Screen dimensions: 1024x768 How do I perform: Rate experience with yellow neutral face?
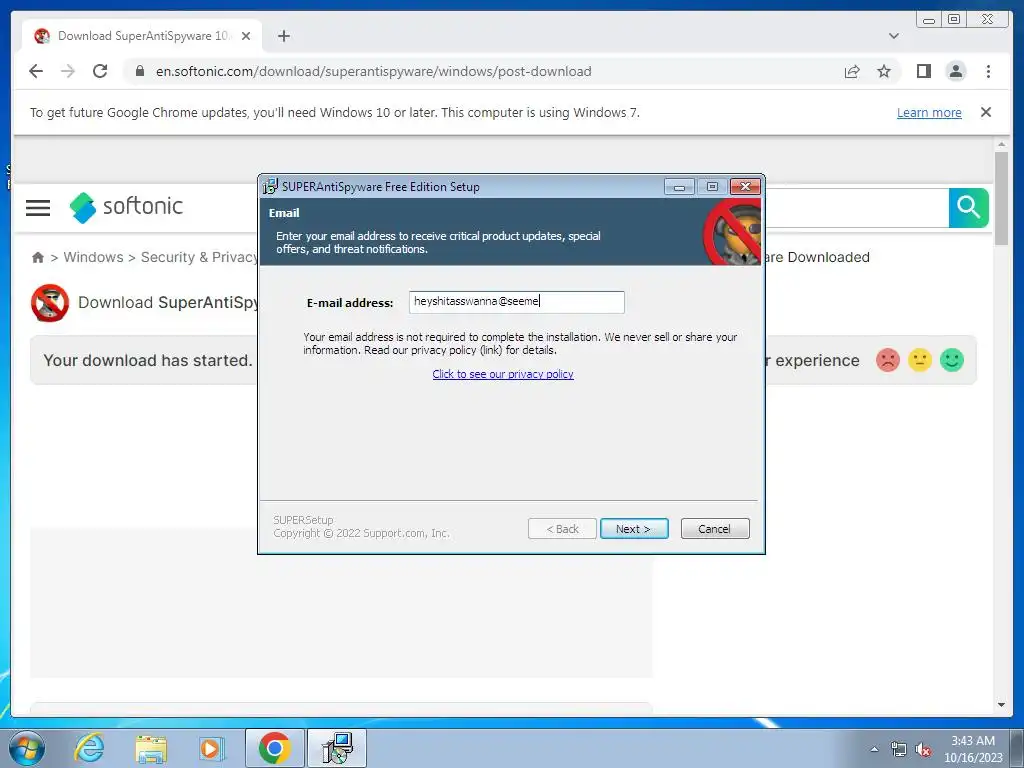920,360
